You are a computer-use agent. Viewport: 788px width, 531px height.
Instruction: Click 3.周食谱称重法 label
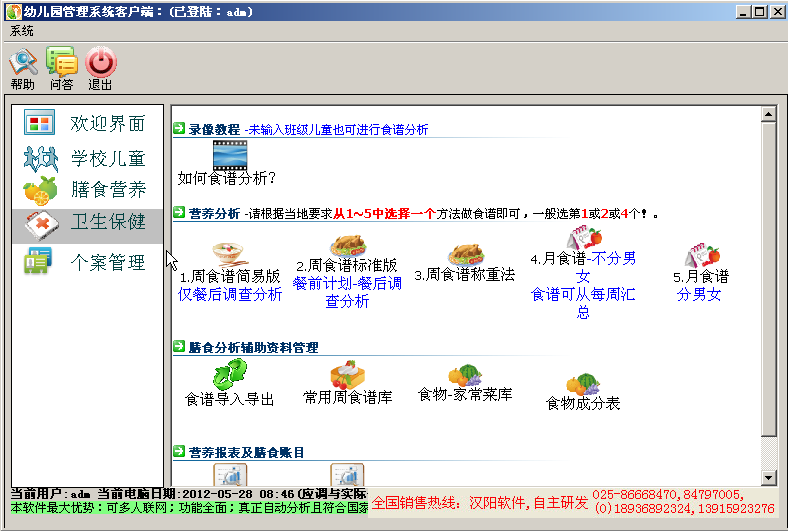[x=464, y=275]
